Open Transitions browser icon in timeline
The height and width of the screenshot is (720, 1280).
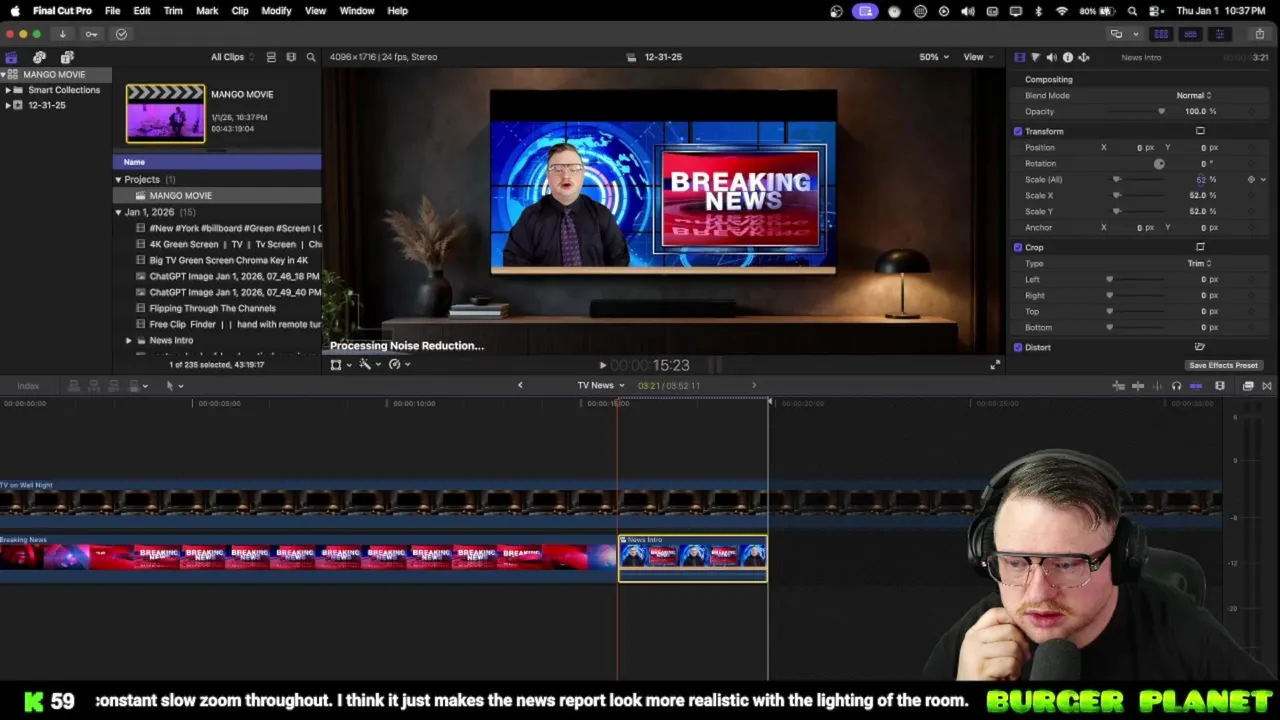click(x=1267, y=386)
